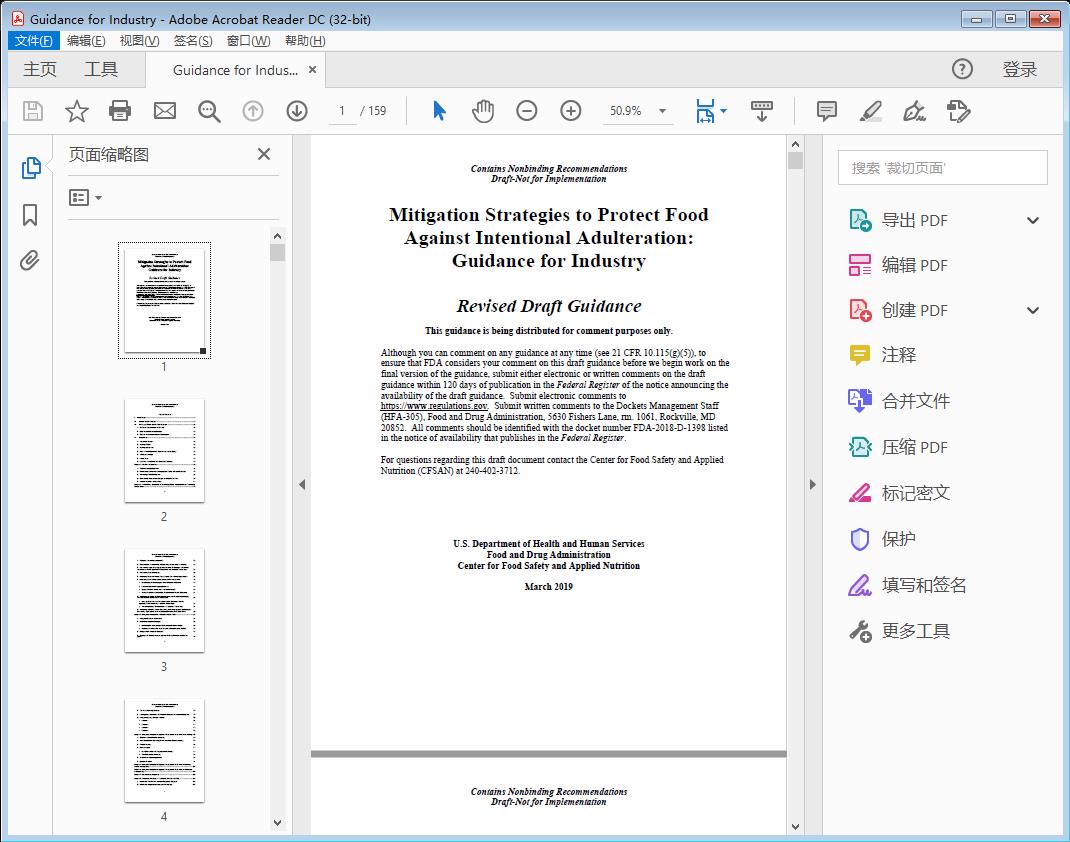
Task: Toggle the selection arrow tool
Action: click(x=438, y=111)
